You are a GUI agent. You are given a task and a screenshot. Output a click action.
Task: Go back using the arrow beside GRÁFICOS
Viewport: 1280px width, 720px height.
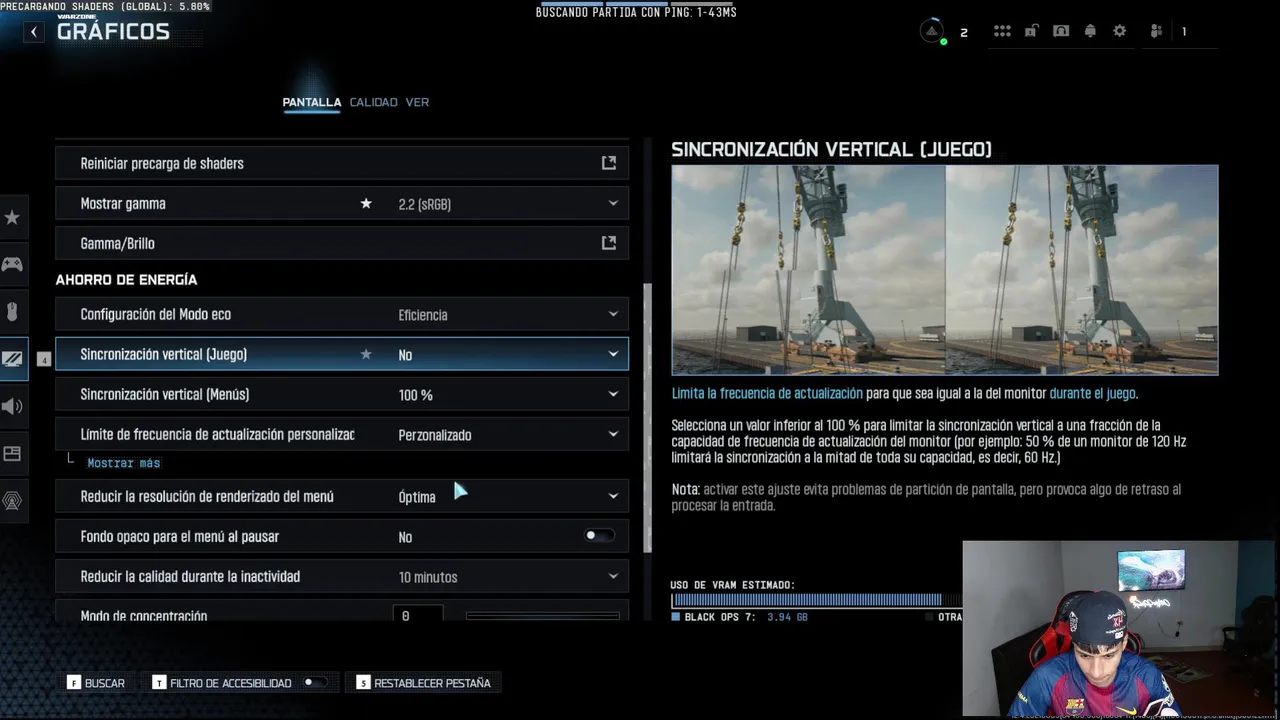pos(34,32)
